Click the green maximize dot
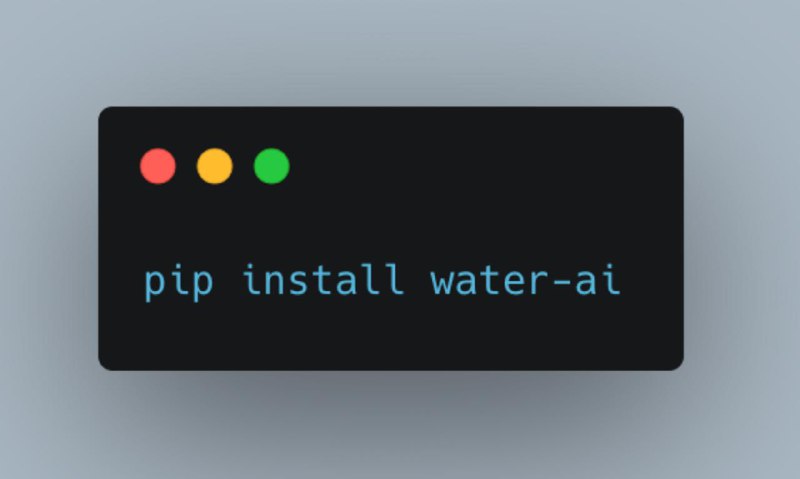 (x=272, y=166)
